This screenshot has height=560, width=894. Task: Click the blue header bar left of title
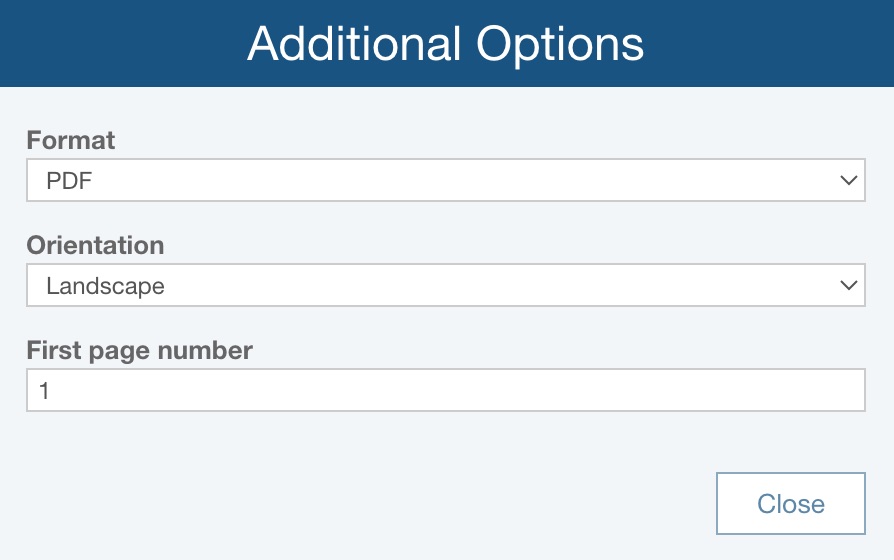click(120, 44)
